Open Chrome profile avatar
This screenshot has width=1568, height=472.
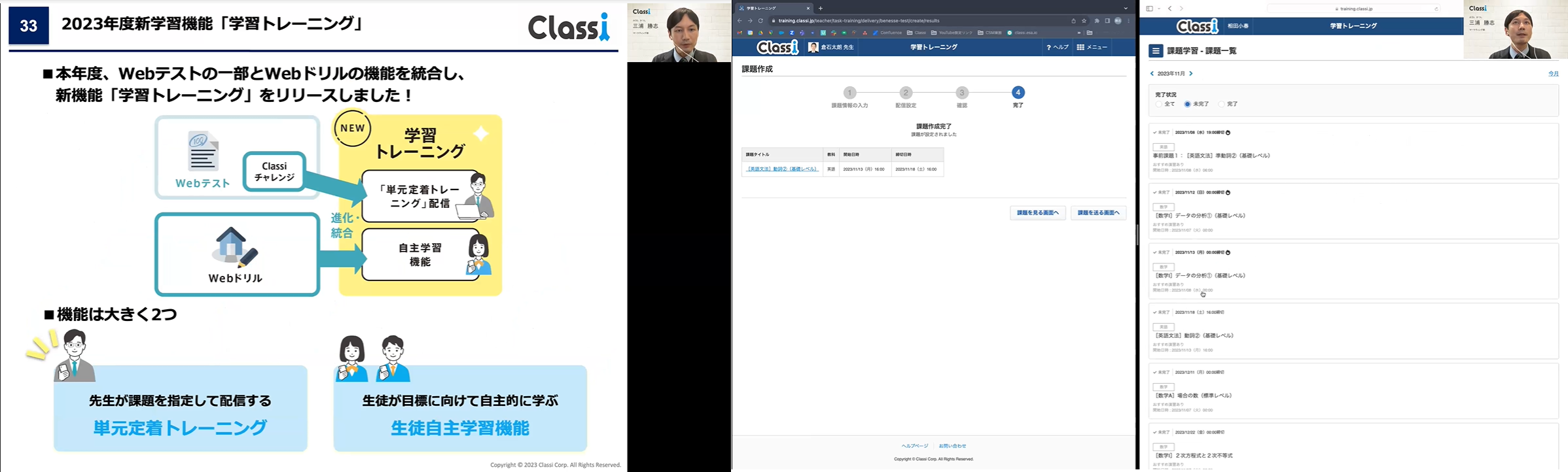1118,21
